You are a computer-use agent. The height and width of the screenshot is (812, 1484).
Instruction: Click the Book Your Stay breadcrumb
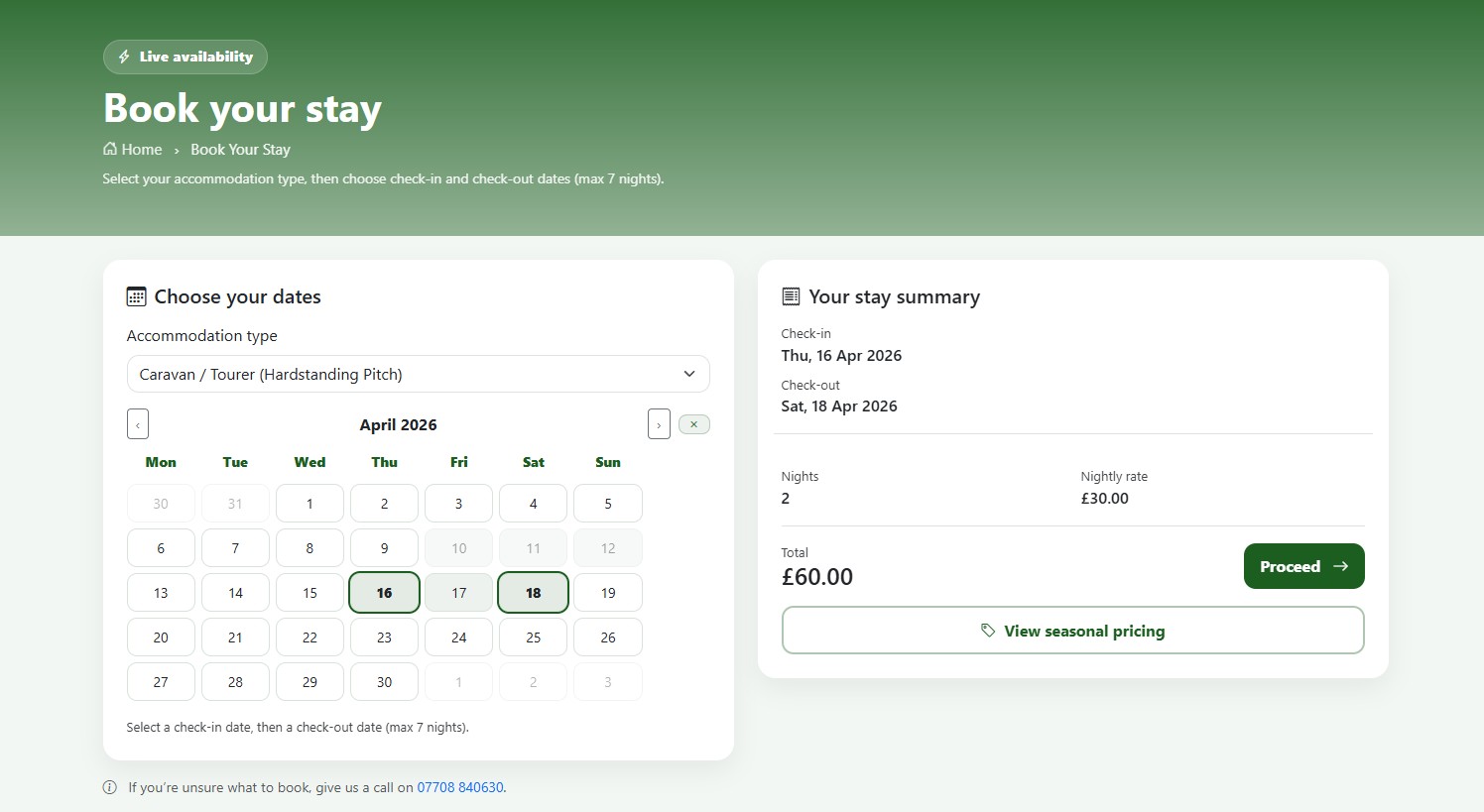[x=240, y=149]
